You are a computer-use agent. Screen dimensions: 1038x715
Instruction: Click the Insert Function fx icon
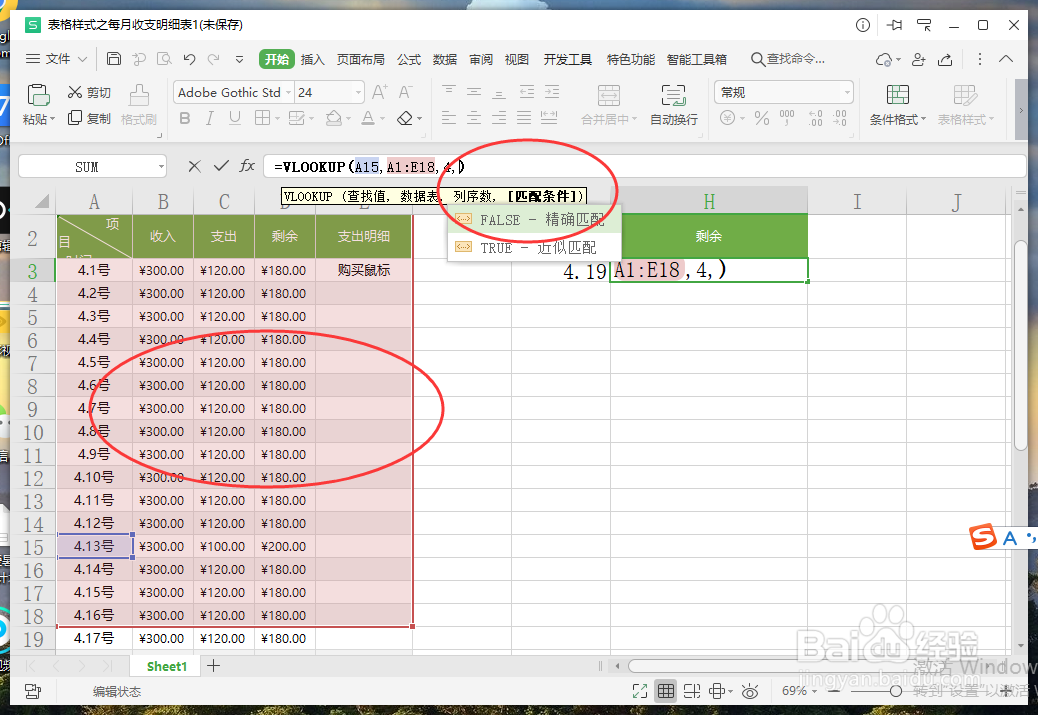(246, 165)
